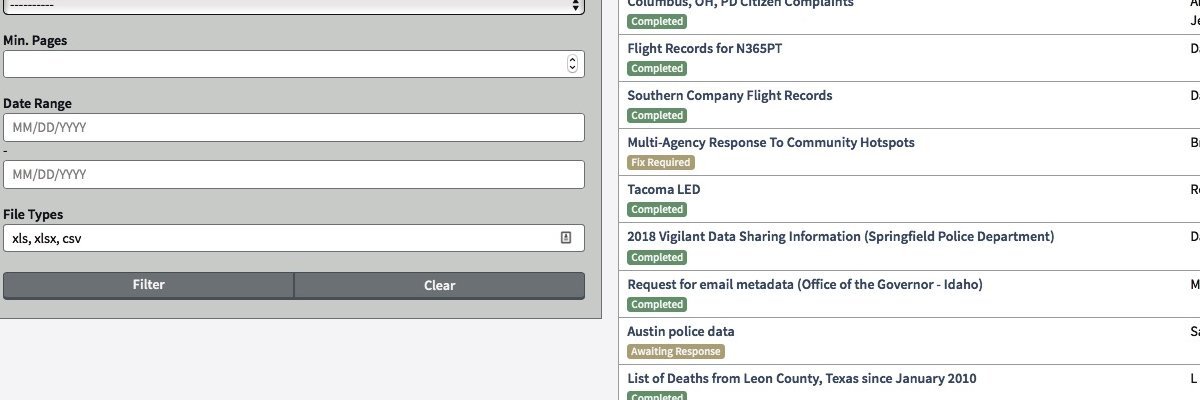The width and height of the screenshot is (1200, 400).
Task: Click the File Types label
Action: (33, 214)
